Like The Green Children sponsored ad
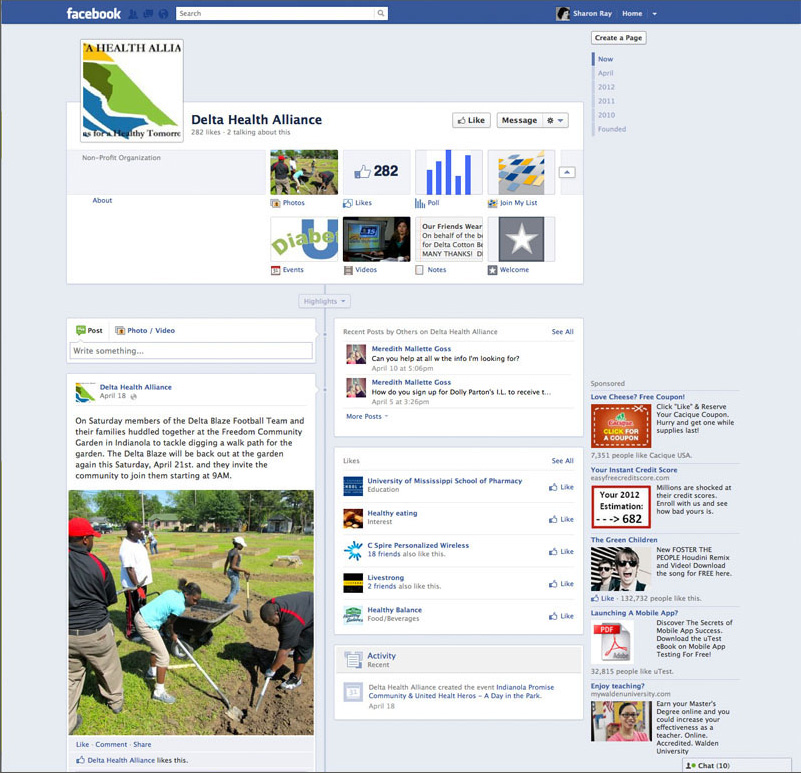Viewport: 801px width, 774px height. pyautogui.click(x=603, y=598)
